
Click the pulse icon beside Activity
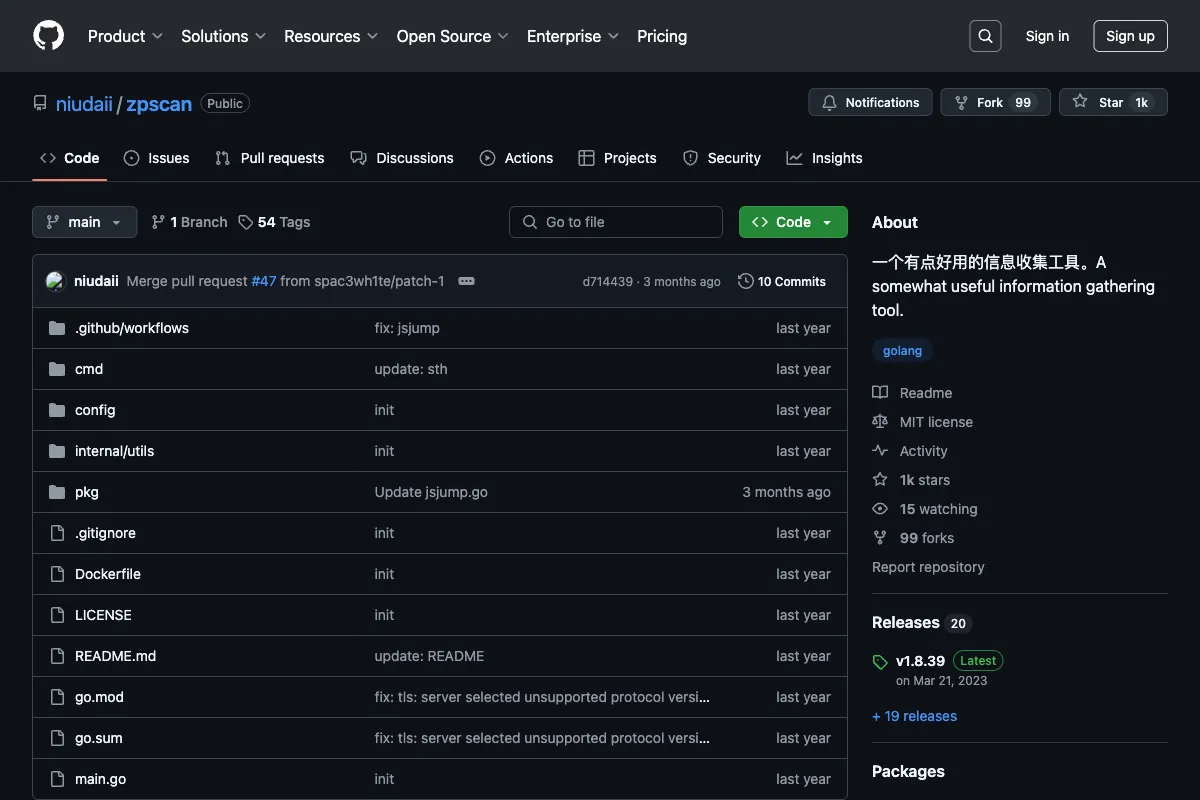pos(880,451)
